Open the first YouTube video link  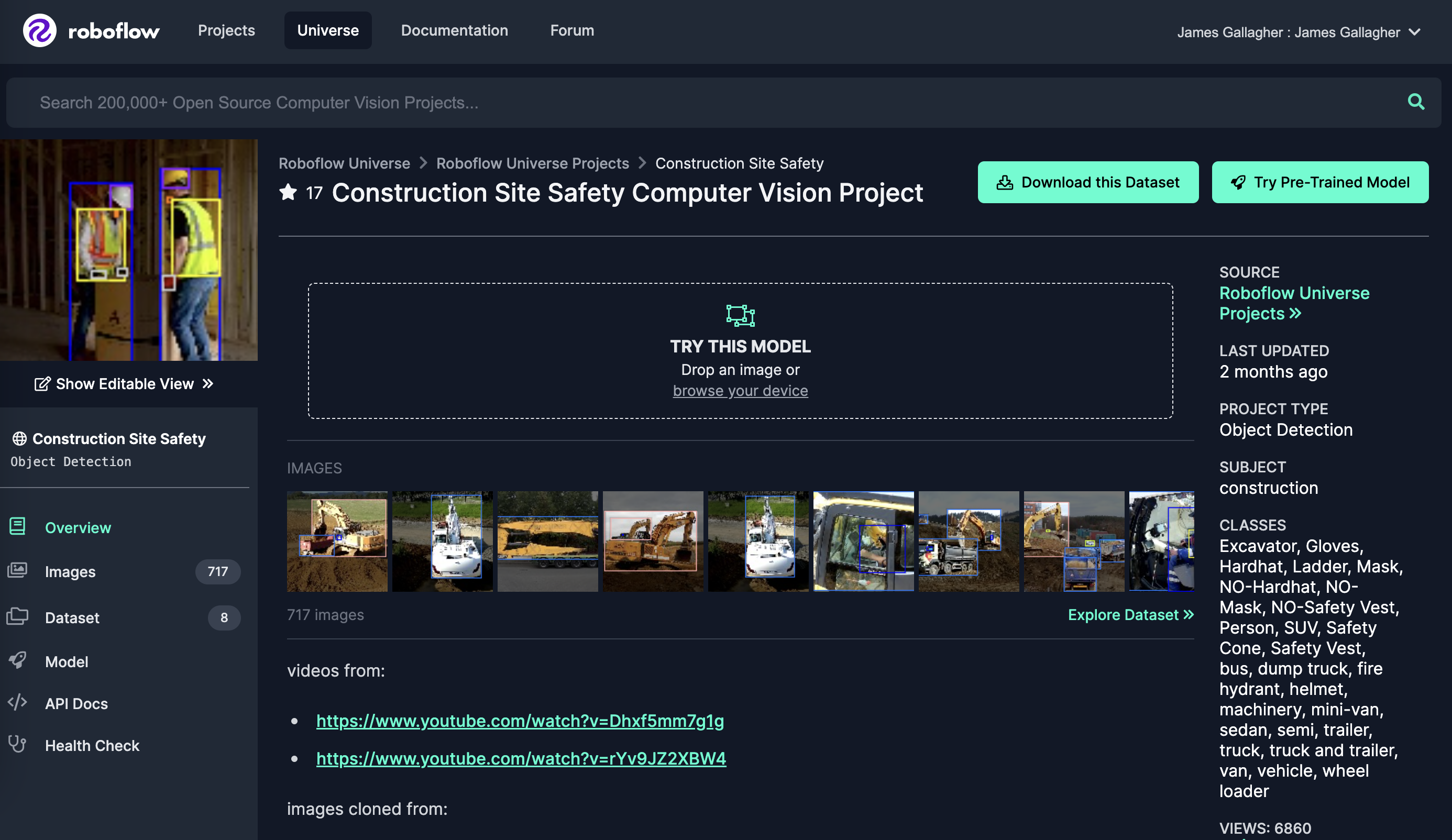click(x=520, y=720)
